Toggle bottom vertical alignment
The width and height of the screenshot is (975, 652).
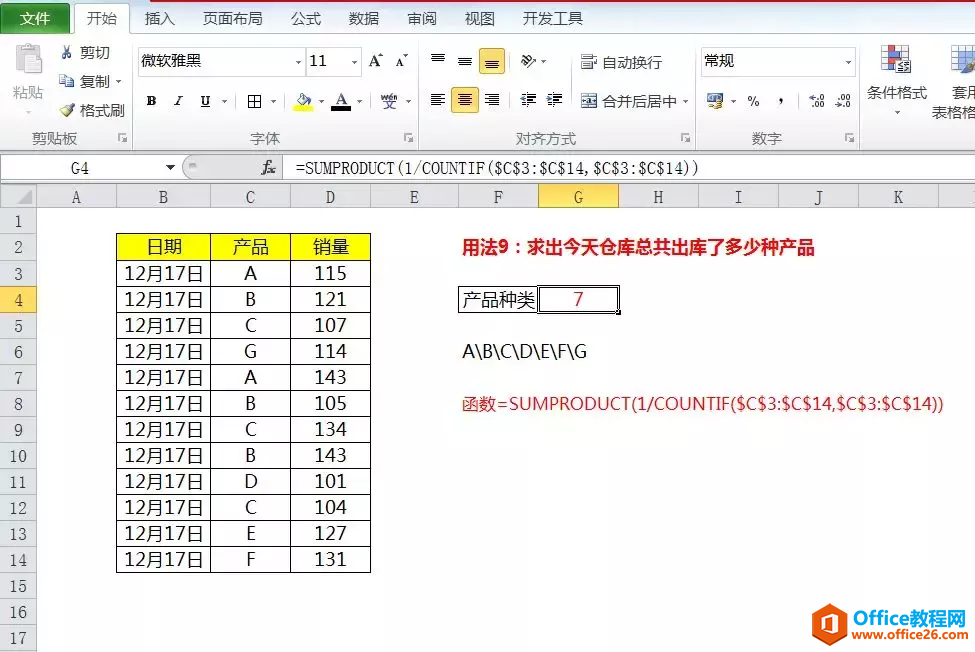pyautogui.click(x=491, y=61)
